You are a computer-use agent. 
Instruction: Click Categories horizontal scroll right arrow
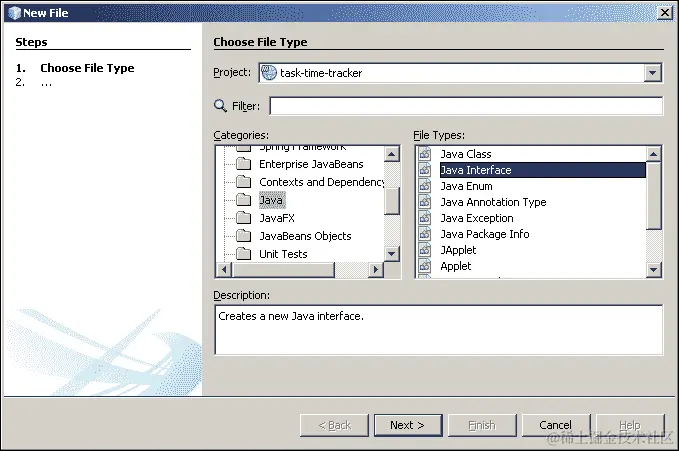(375, 269)
